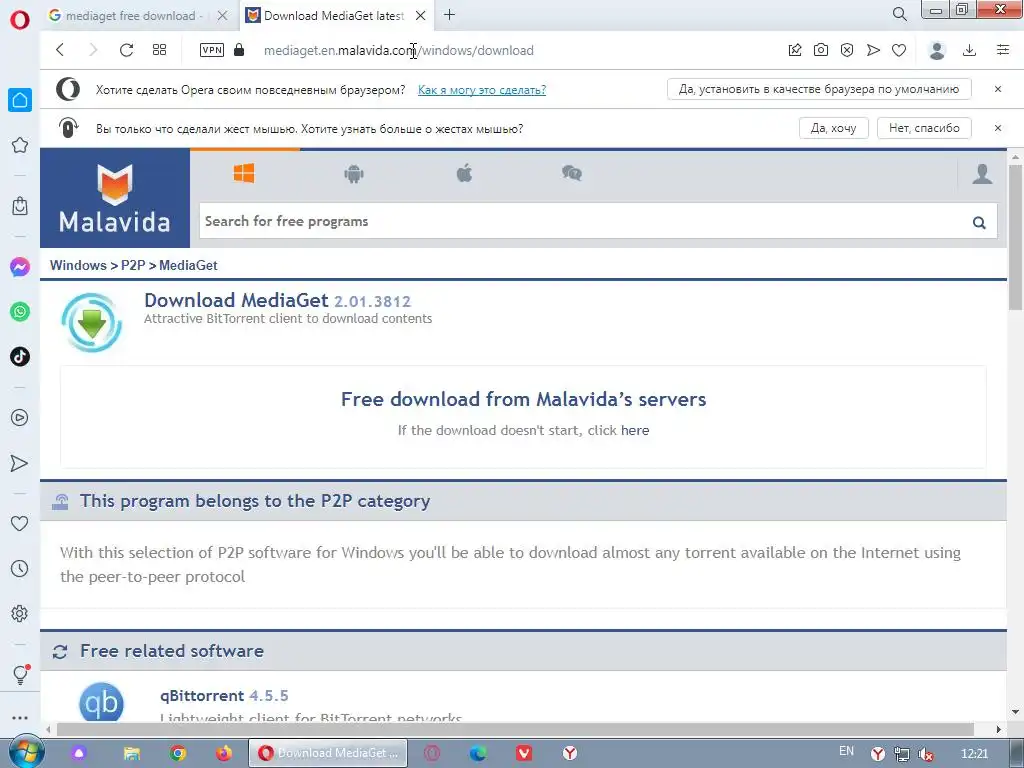Open the Opera account profile icon
Image resolution: width=1024 pixels, height=768 pixels.
click(937, 50)
